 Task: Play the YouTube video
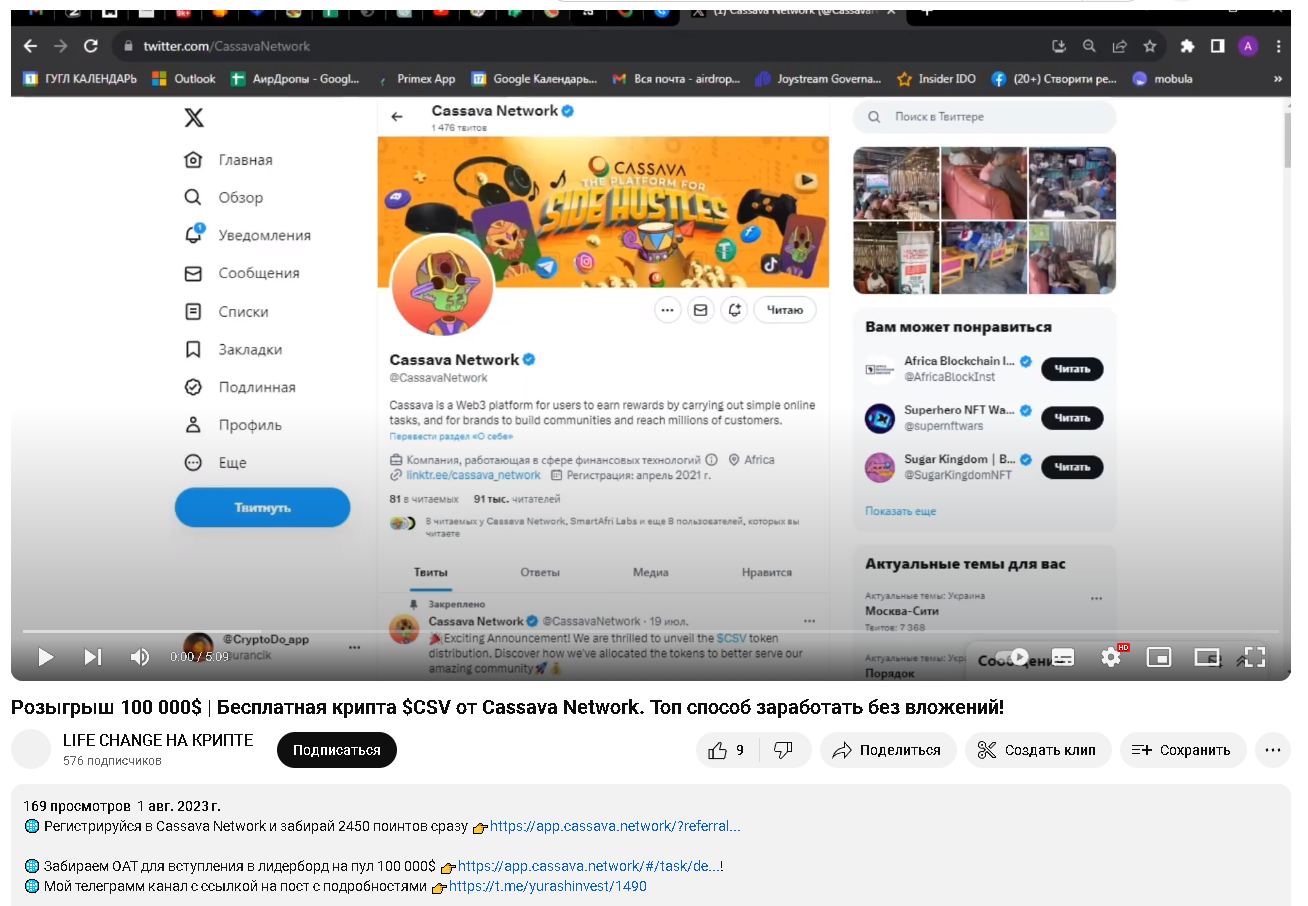coord(45,657)
